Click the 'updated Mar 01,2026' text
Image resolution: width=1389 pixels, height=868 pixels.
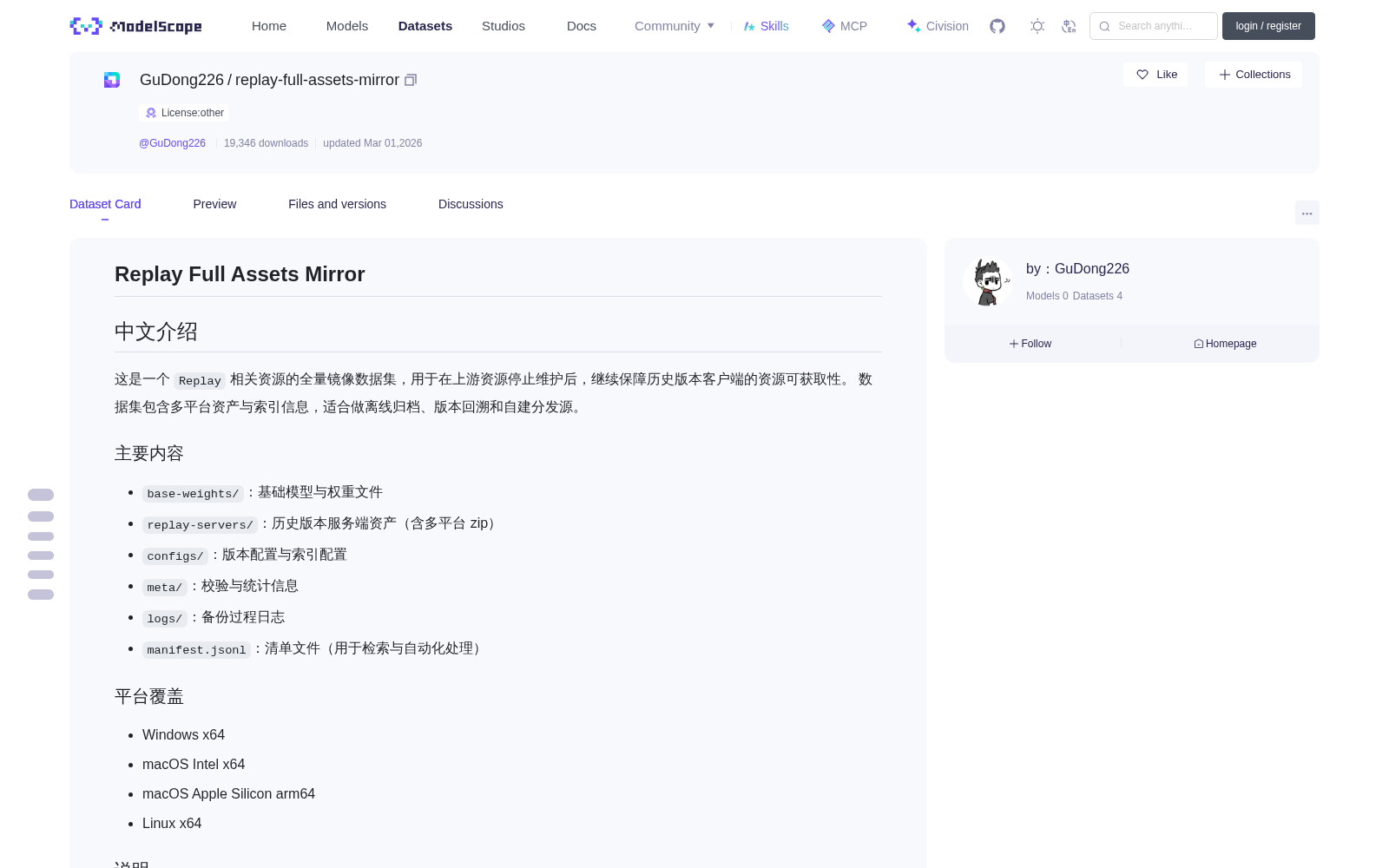[372, 143]
